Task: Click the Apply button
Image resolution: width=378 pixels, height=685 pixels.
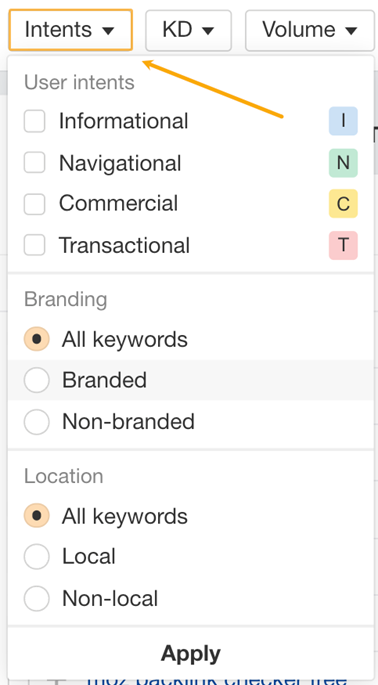Action: click(x=191, y=654)
